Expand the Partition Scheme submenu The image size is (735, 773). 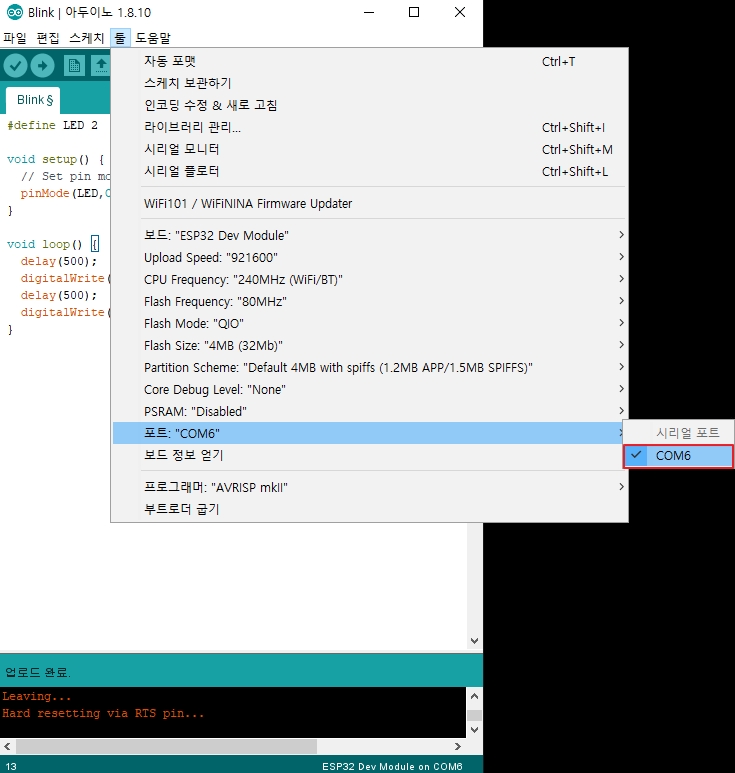coord(370,367)
